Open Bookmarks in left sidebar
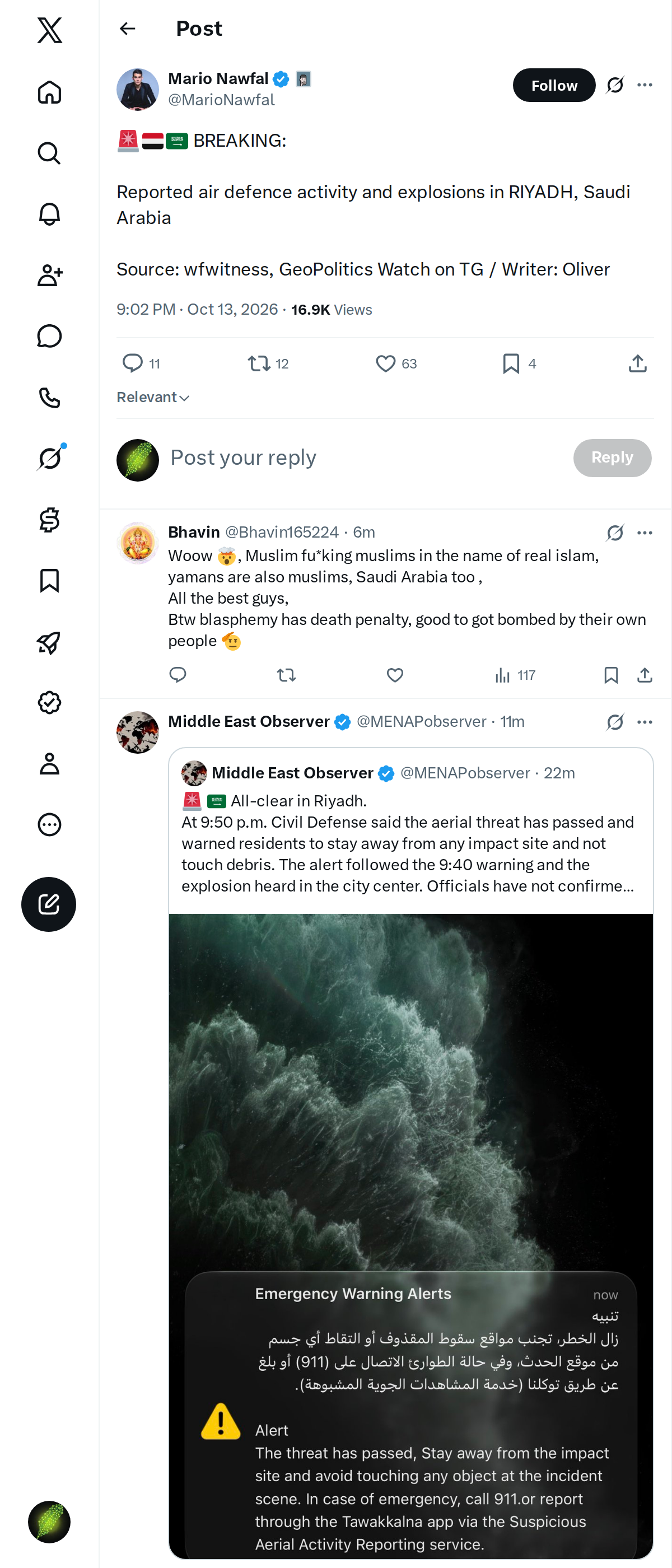 pos(49,581)
